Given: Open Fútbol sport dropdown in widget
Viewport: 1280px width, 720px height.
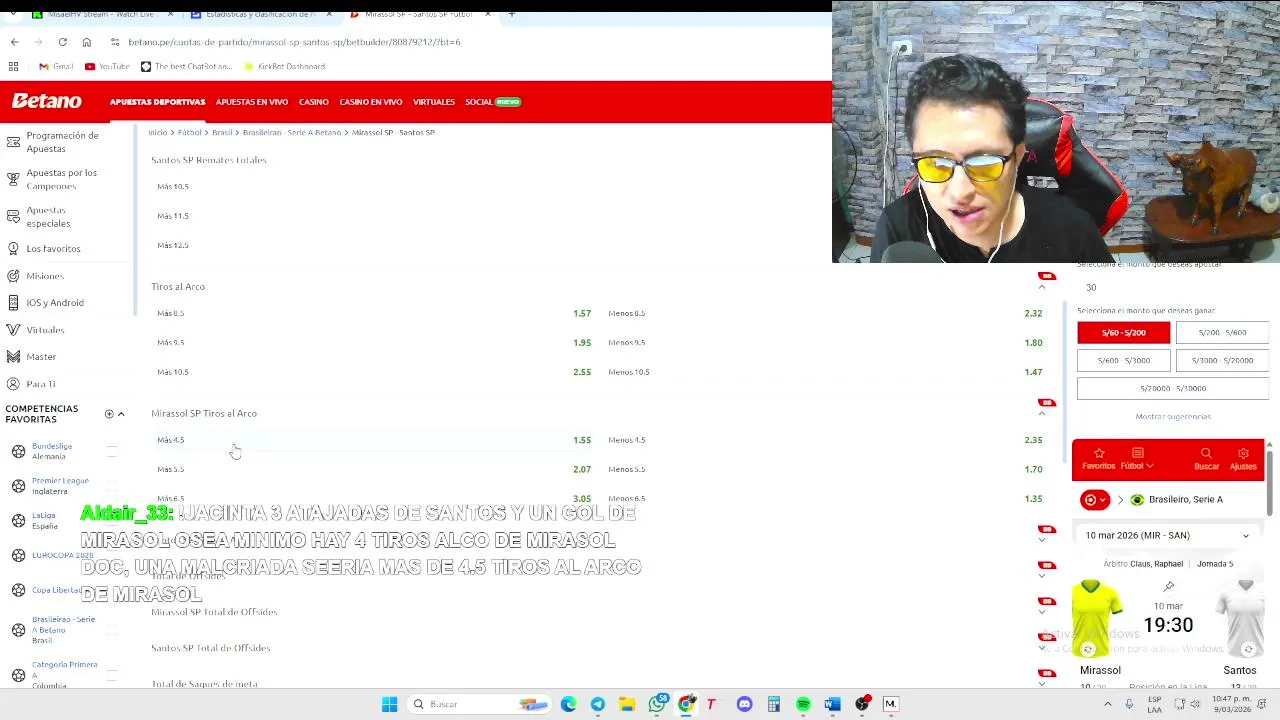Looking at the screenshot, I should pos(1137,459).
